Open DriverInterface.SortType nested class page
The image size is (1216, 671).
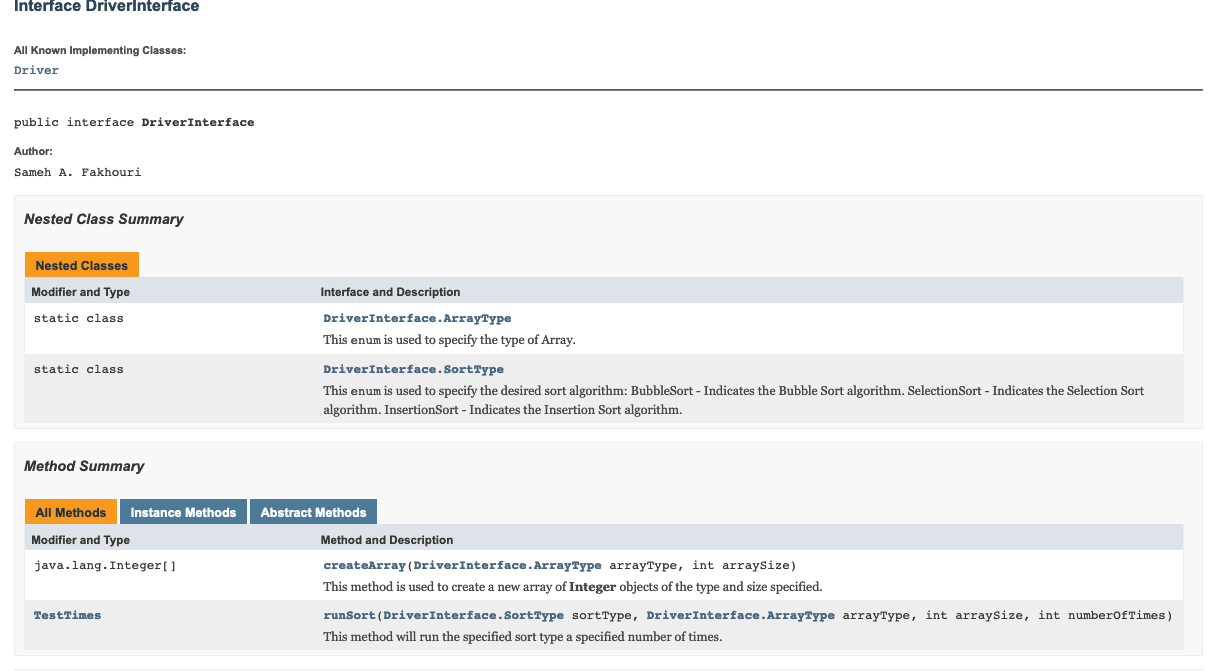412,369
